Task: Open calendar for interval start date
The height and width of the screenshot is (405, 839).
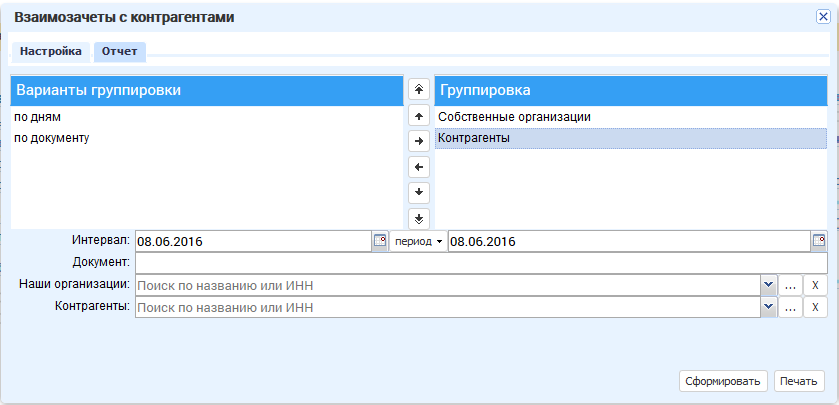Action: pyautogui.click(x=379, y=241)
